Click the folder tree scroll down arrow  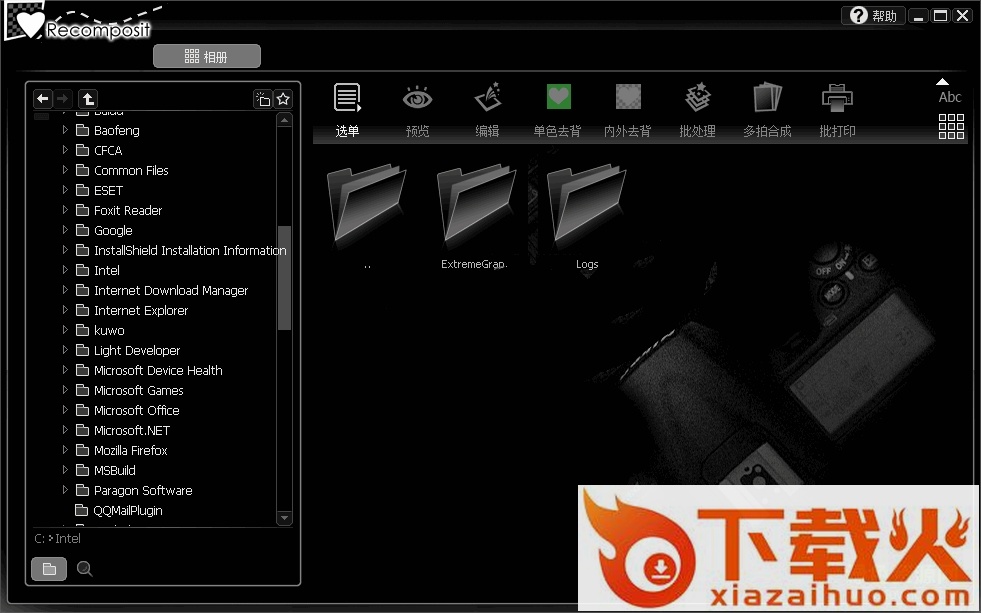[x=284, y=518]
